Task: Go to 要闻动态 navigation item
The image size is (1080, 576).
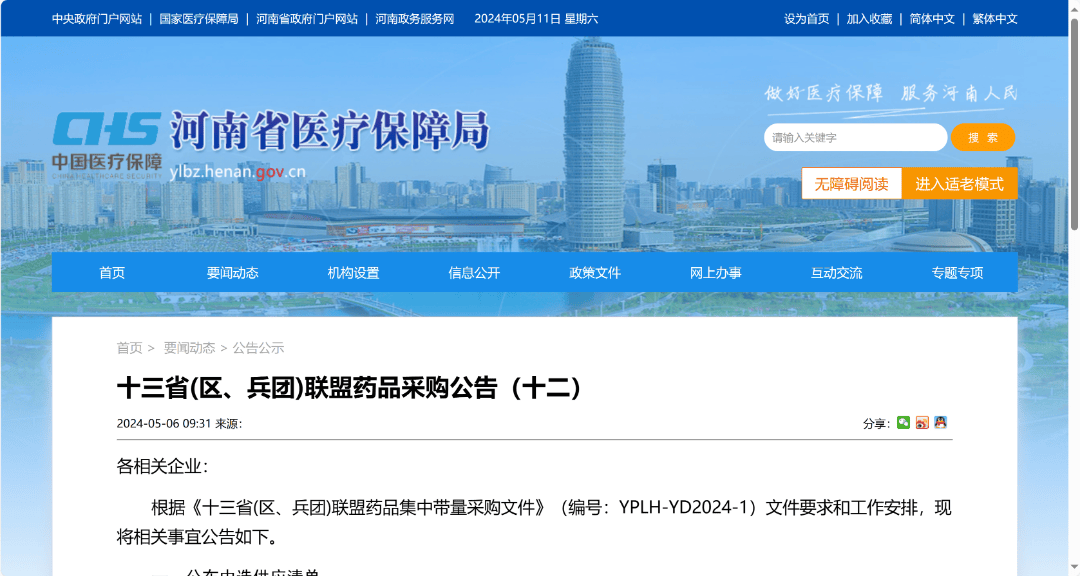Action: point(233,271)
